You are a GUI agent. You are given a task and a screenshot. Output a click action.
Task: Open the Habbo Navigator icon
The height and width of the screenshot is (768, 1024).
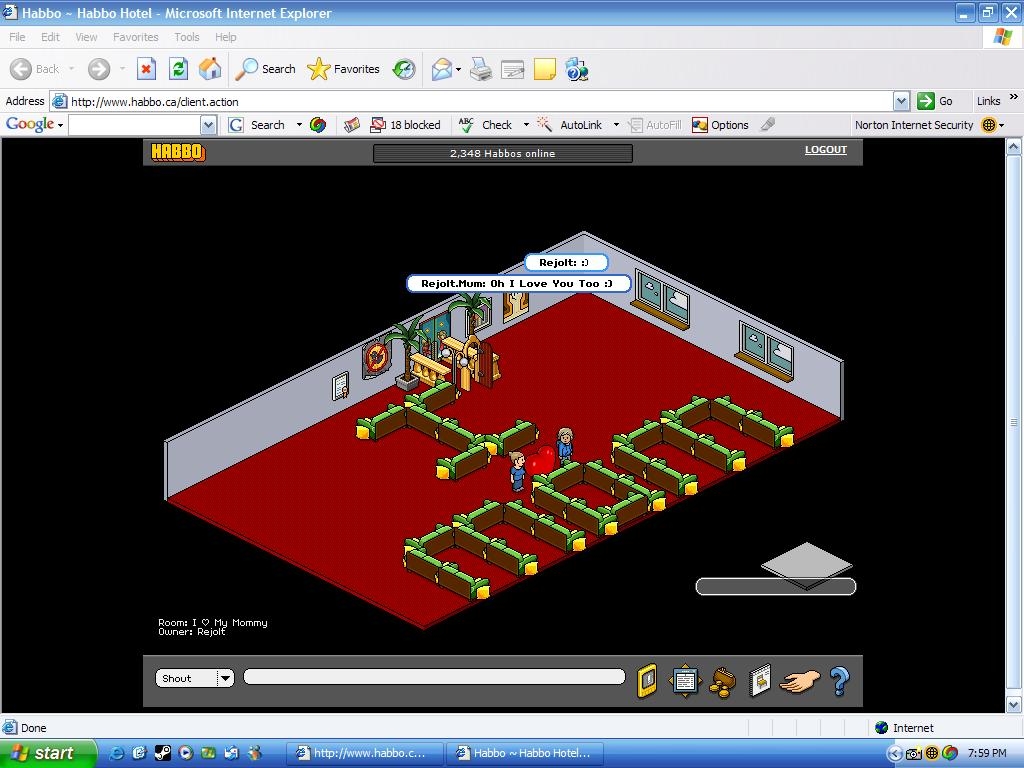pyautogui.click(x=684, y=681)
